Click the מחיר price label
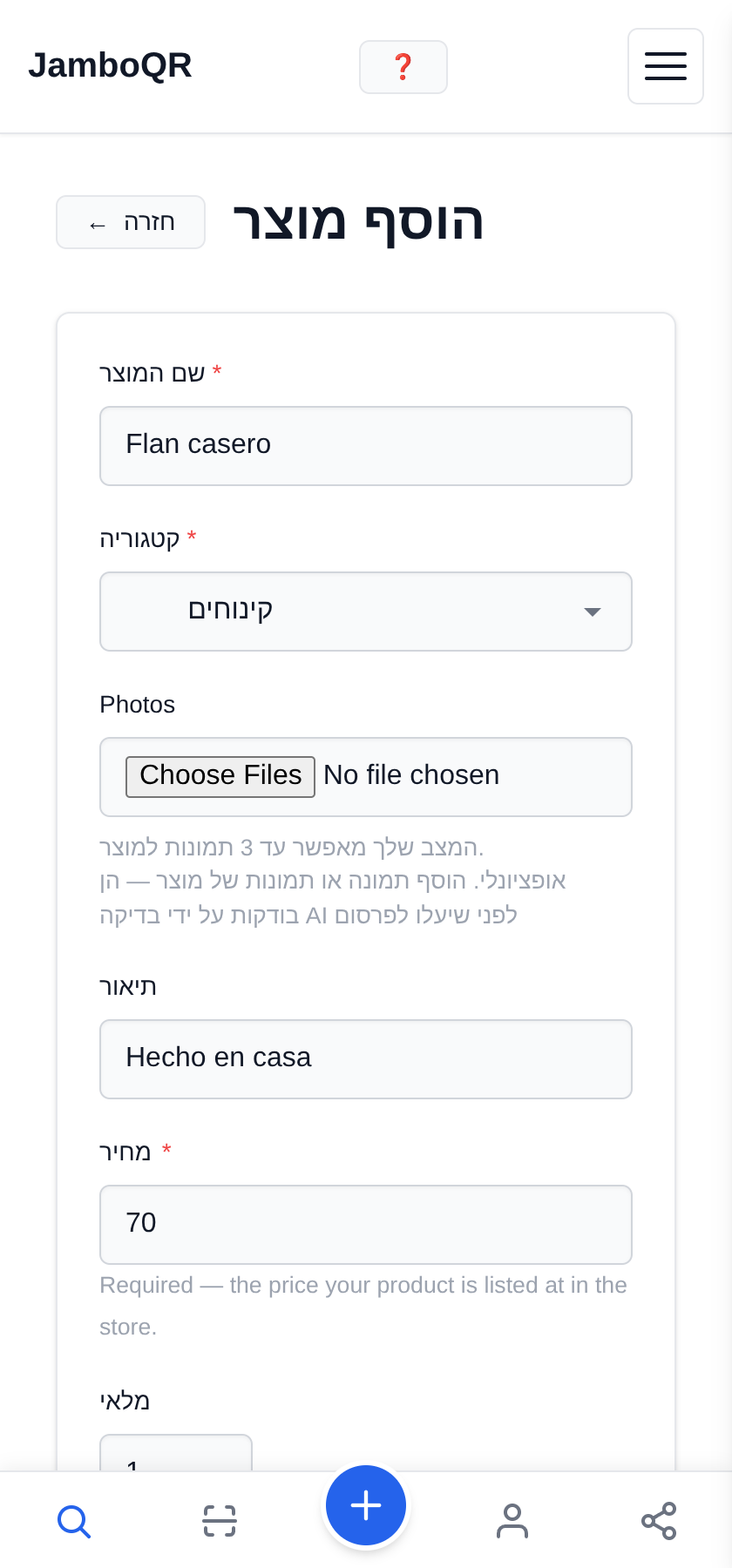 coord(125,1152)
